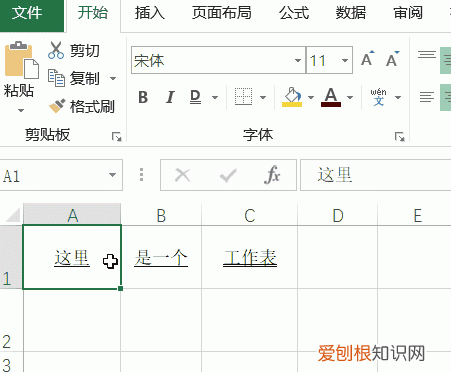Click the 剪切 Cut text button
This screenshot has height=372, width=451.
85,51
